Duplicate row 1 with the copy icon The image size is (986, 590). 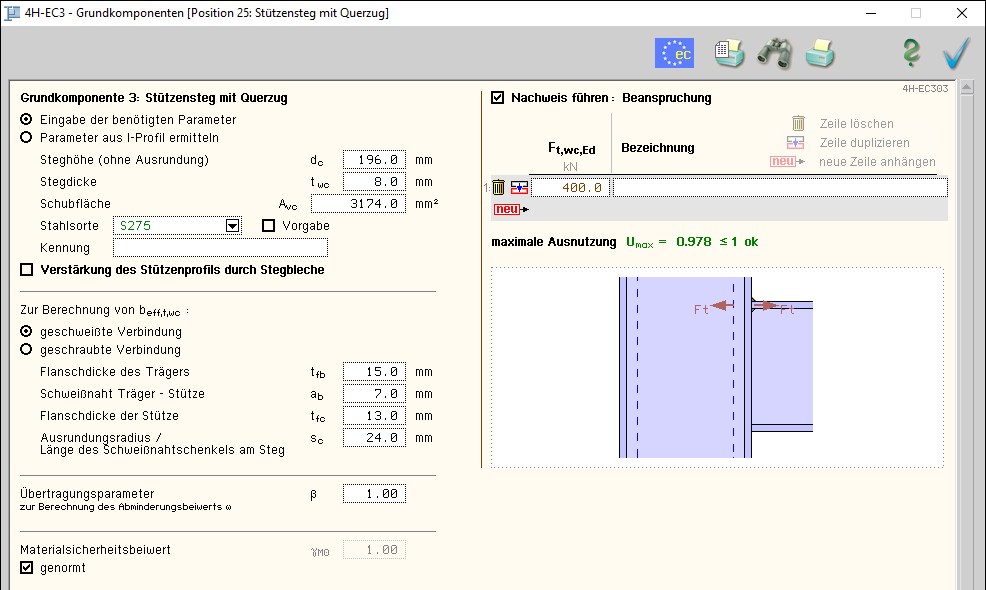(x=519, y=187)
